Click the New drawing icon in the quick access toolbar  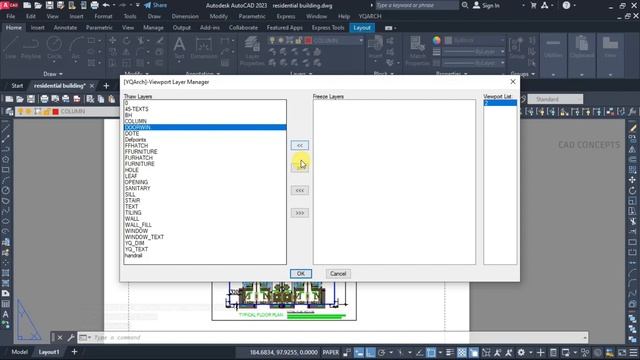(27, 5)
